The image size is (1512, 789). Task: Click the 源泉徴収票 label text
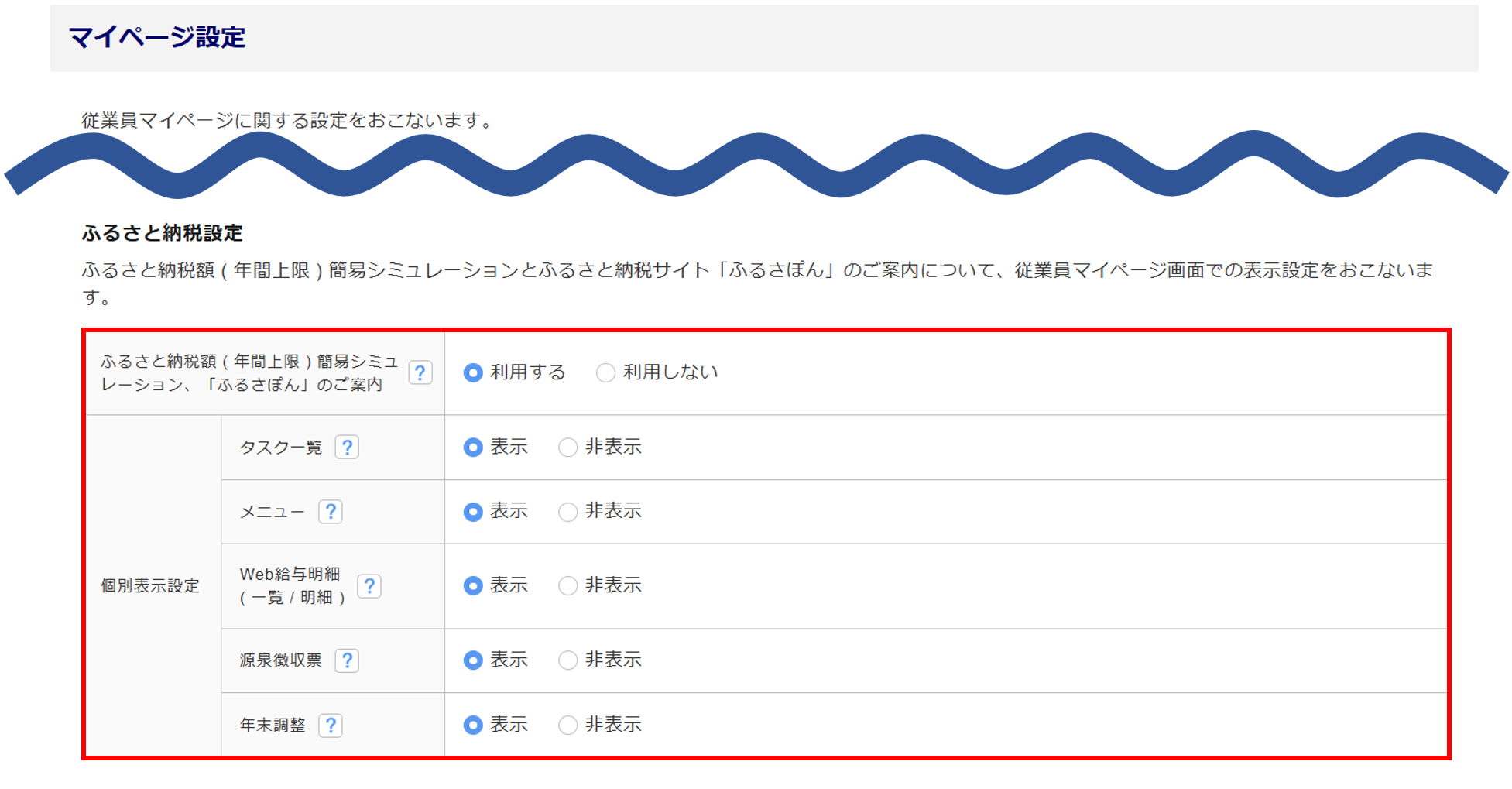pyautogui.click(x=281, y=660)
